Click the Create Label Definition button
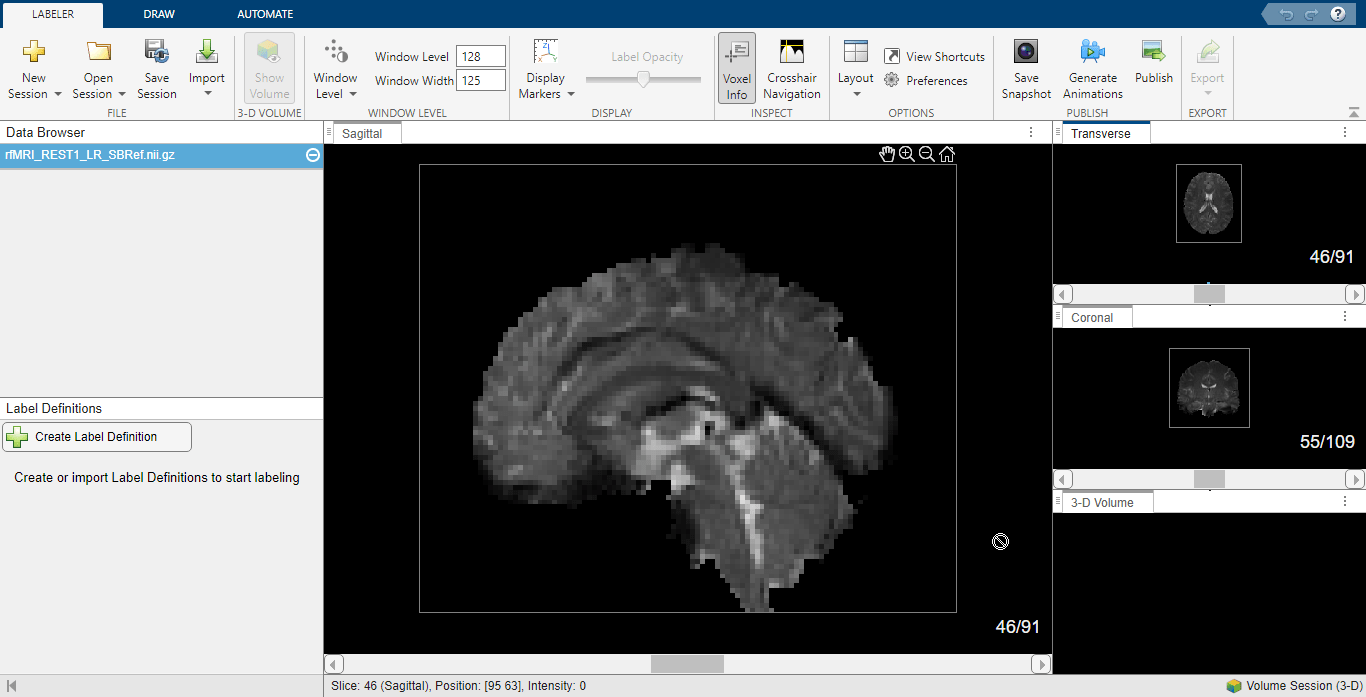This screenshot has width=1366, height=697. (x=96, y=436)
